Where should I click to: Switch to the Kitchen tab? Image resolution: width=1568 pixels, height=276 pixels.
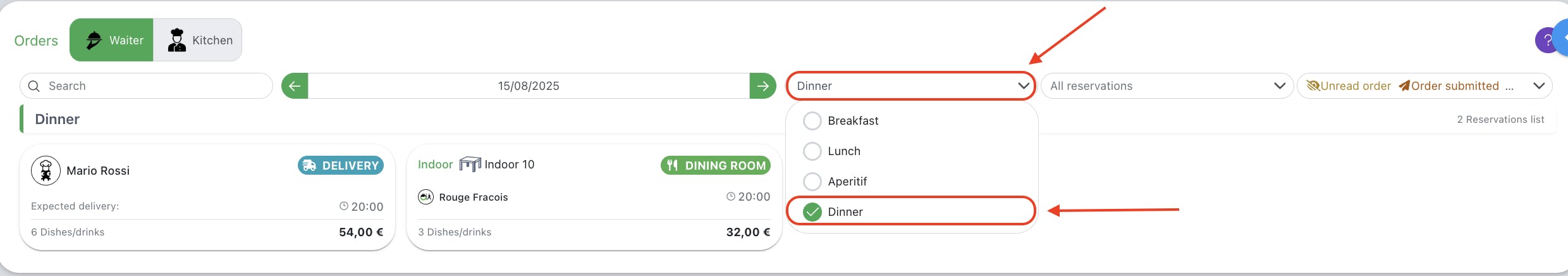197,40
